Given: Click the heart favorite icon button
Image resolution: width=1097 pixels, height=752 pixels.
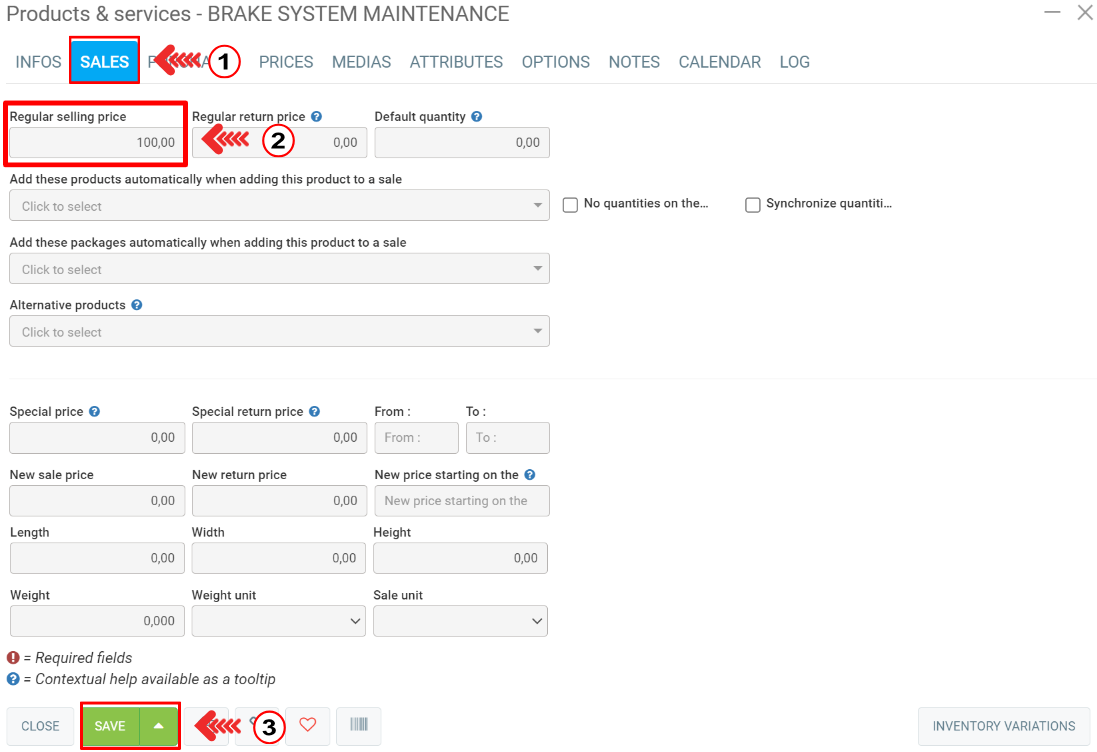Looking at the screenshot, I should pyautogui.click(x=308, y=726).
